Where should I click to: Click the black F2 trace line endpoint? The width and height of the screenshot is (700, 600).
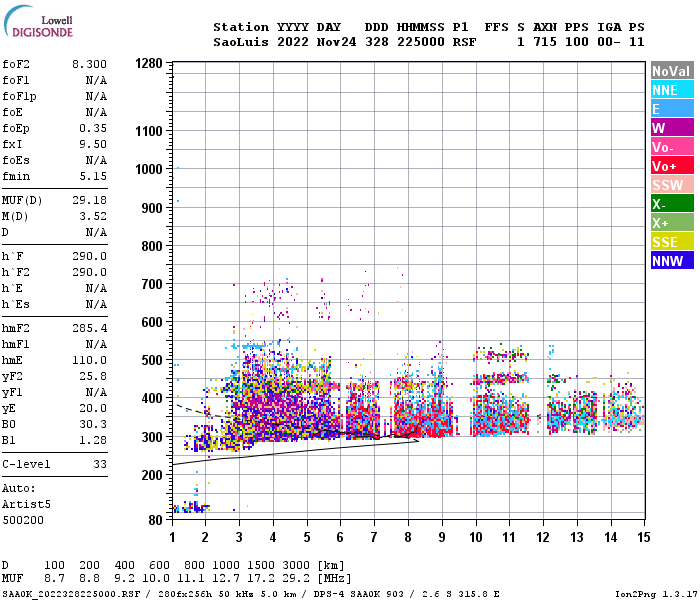pos(417,440)
